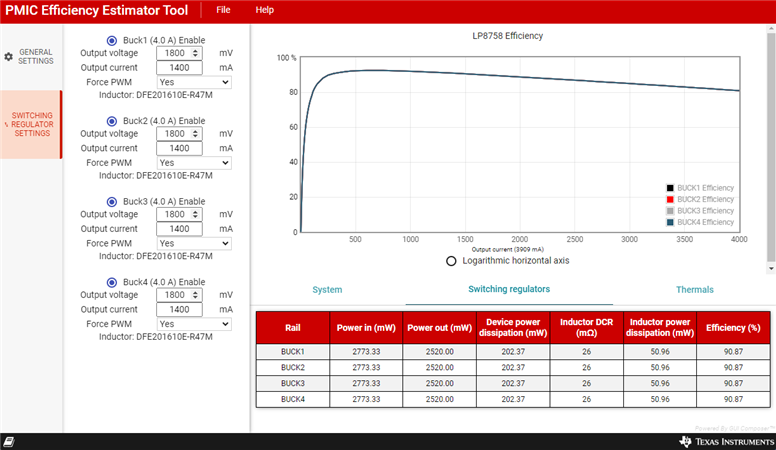Select the BUCK4 rail cell
The height and width of the screenshot is (450, 776).
coord(292,399)
